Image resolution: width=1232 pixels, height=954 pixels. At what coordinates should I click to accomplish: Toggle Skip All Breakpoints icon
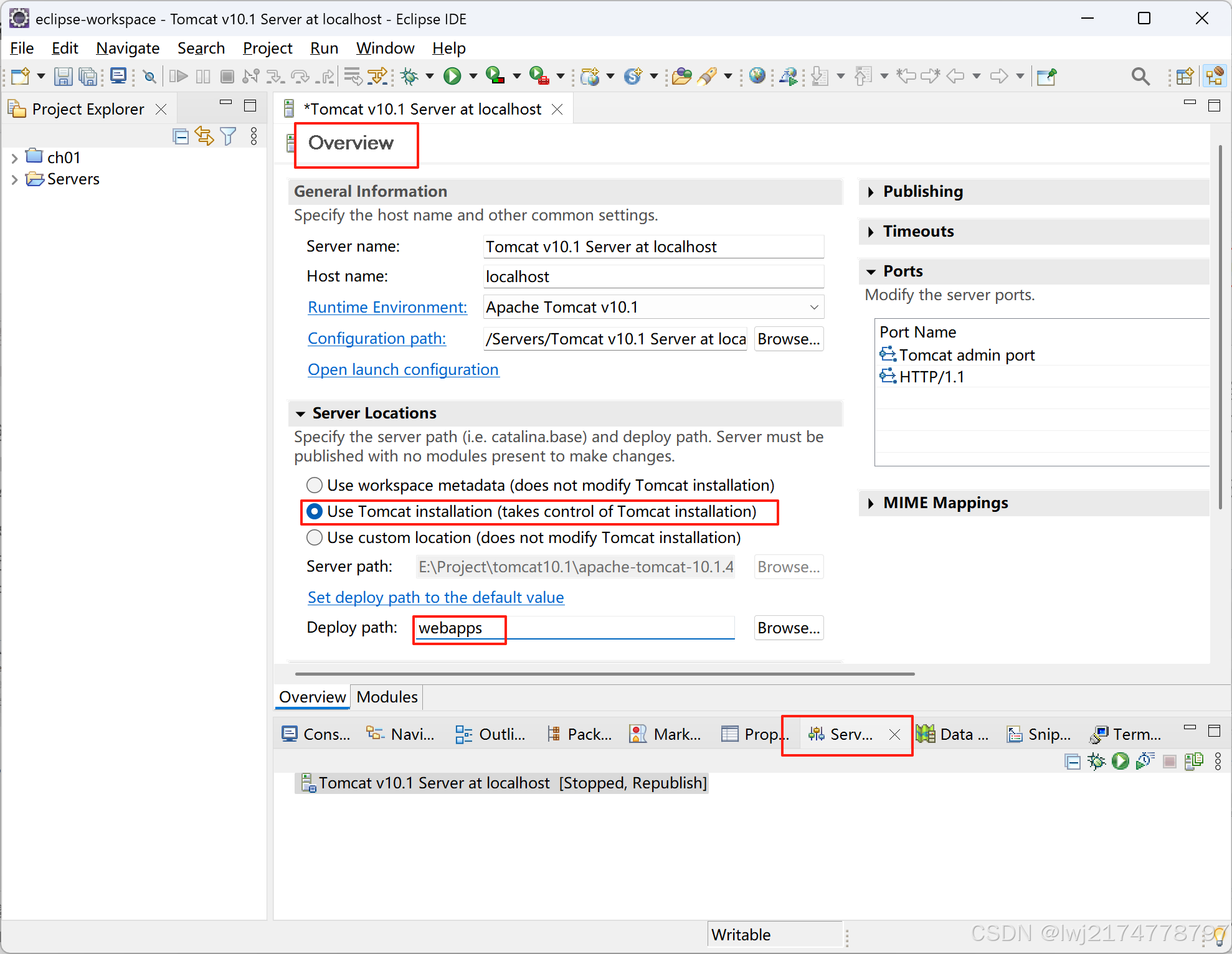(x=149, y=76)
